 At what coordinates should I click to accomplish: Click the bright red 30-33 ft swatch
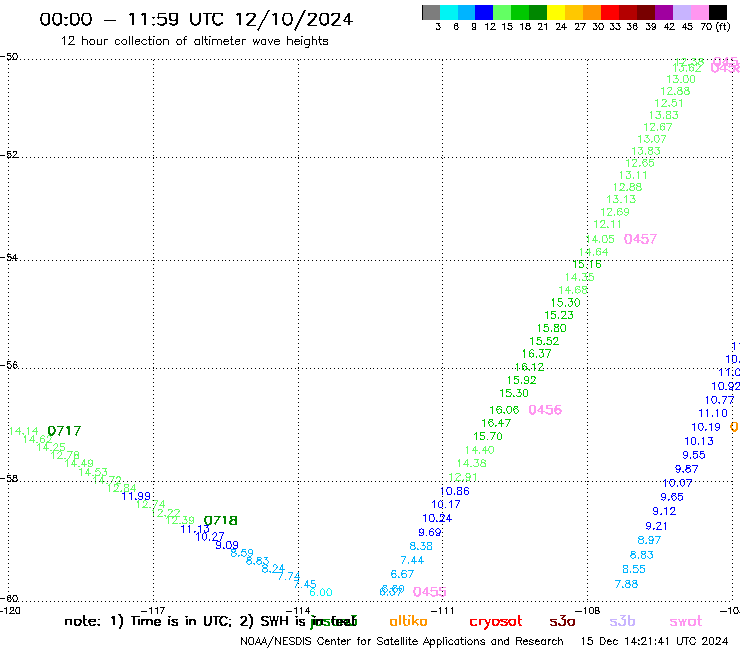pos(610,12)
